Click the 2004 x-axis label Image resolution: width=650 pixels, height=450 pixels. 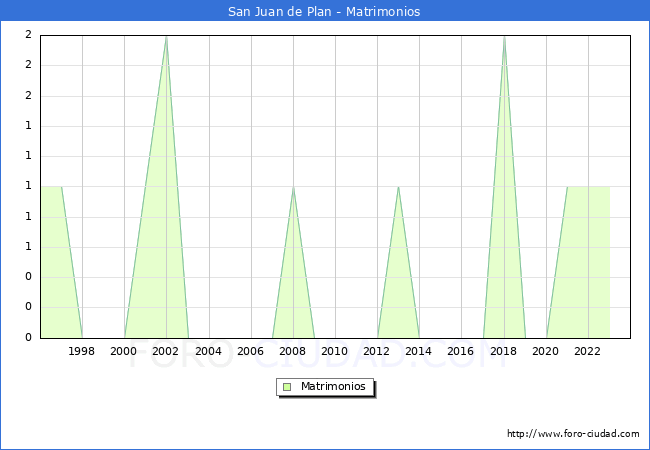point(208,351)
